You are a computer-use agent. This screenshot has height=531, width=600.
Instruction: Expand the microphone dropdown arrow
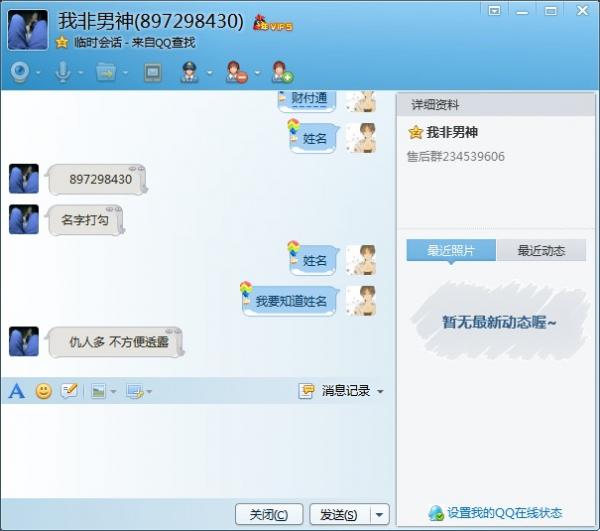click(x=80, y=72)
